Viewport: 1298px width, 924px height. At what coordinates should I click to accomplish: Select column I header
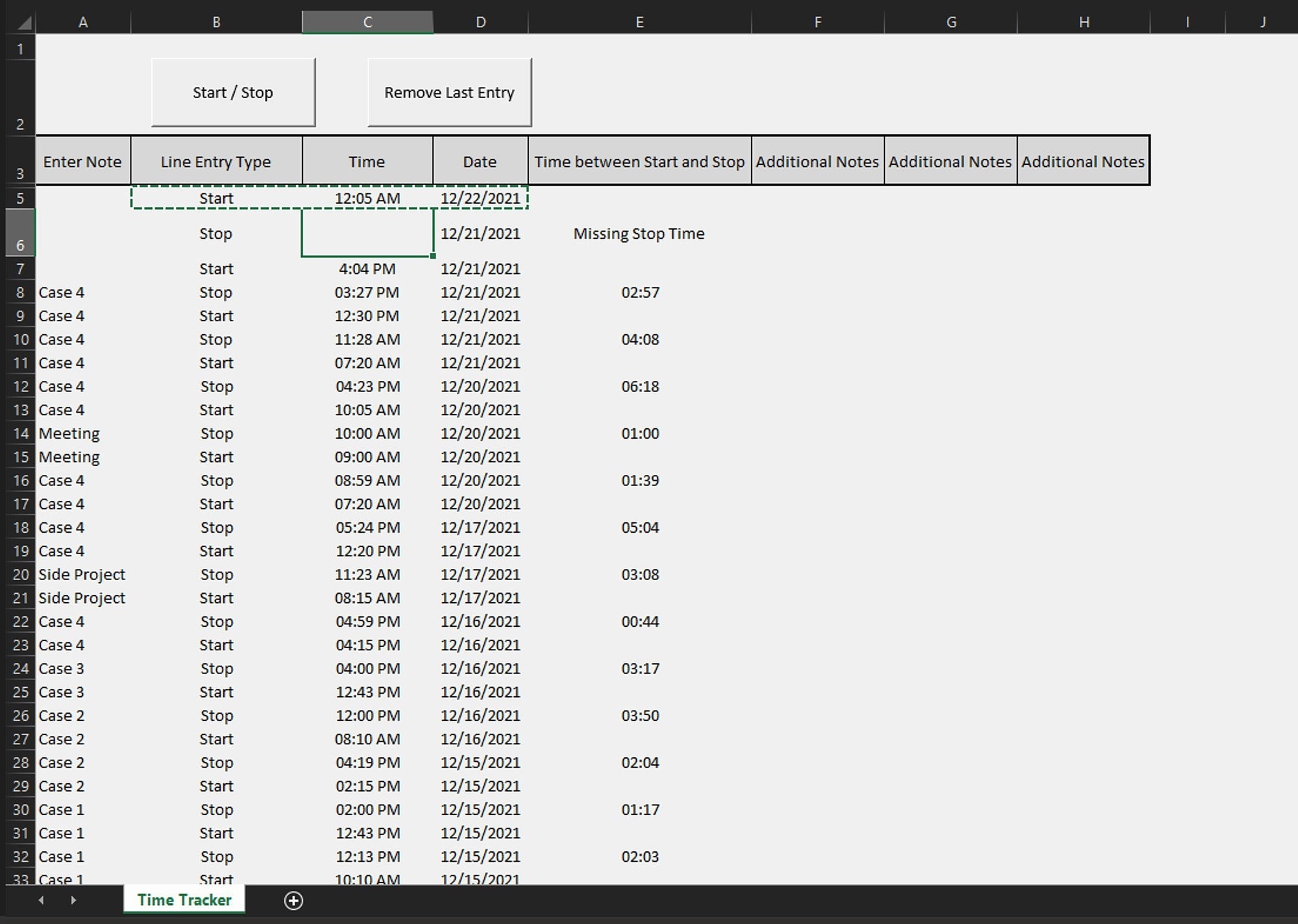pyautogui.click(x=1188, y=22)
